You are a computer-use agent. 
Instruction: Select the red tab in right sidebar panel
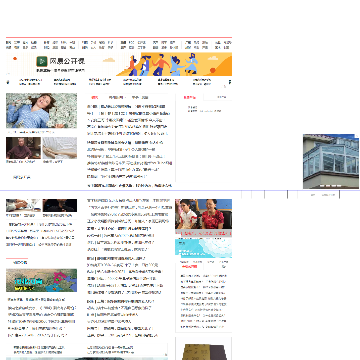tap(190, 97)
